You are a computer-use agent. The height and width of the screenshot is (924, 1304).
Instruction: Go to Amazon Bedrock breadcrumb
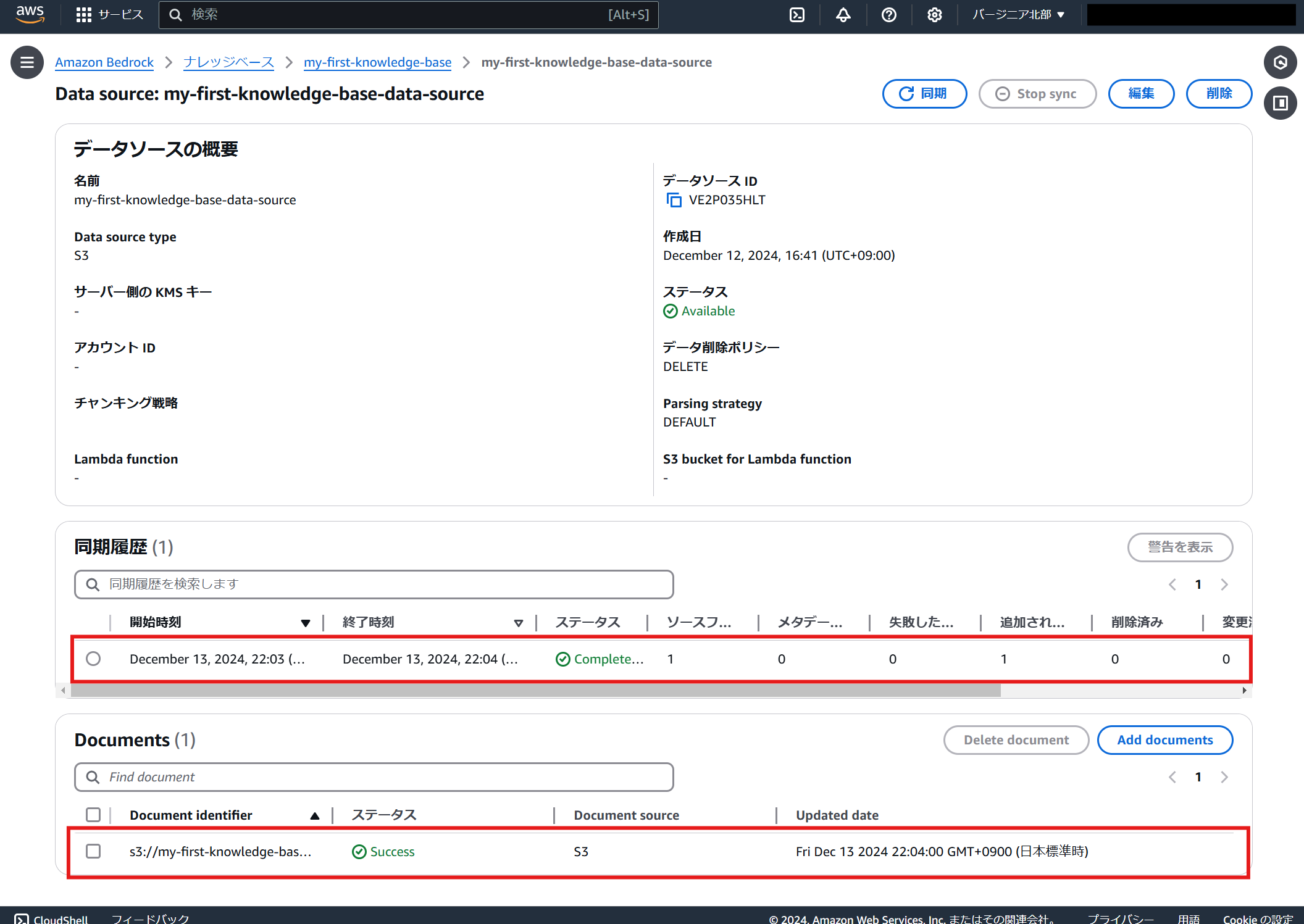[x=104, y=62]
